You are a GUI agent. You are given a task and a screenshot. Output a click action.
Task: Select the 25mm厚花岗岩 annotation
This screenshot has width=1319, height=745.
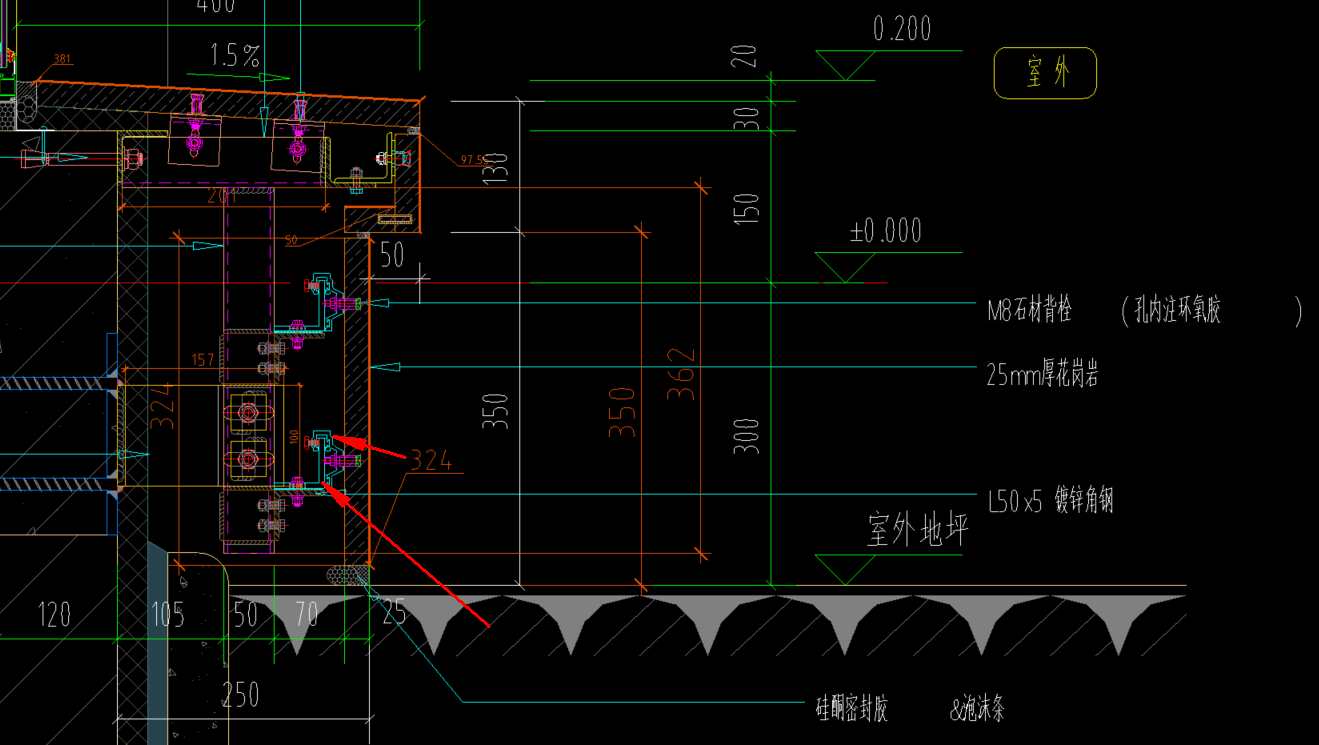click(1043, 375)
